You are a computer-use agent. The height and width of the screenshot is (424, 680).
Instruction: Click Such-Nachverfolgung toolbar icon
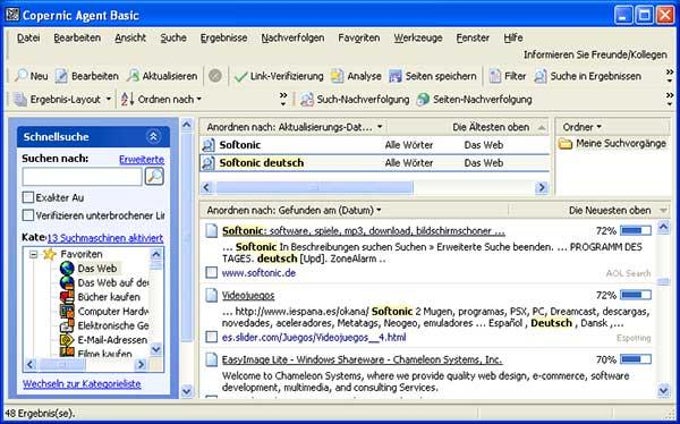[307, 100]
